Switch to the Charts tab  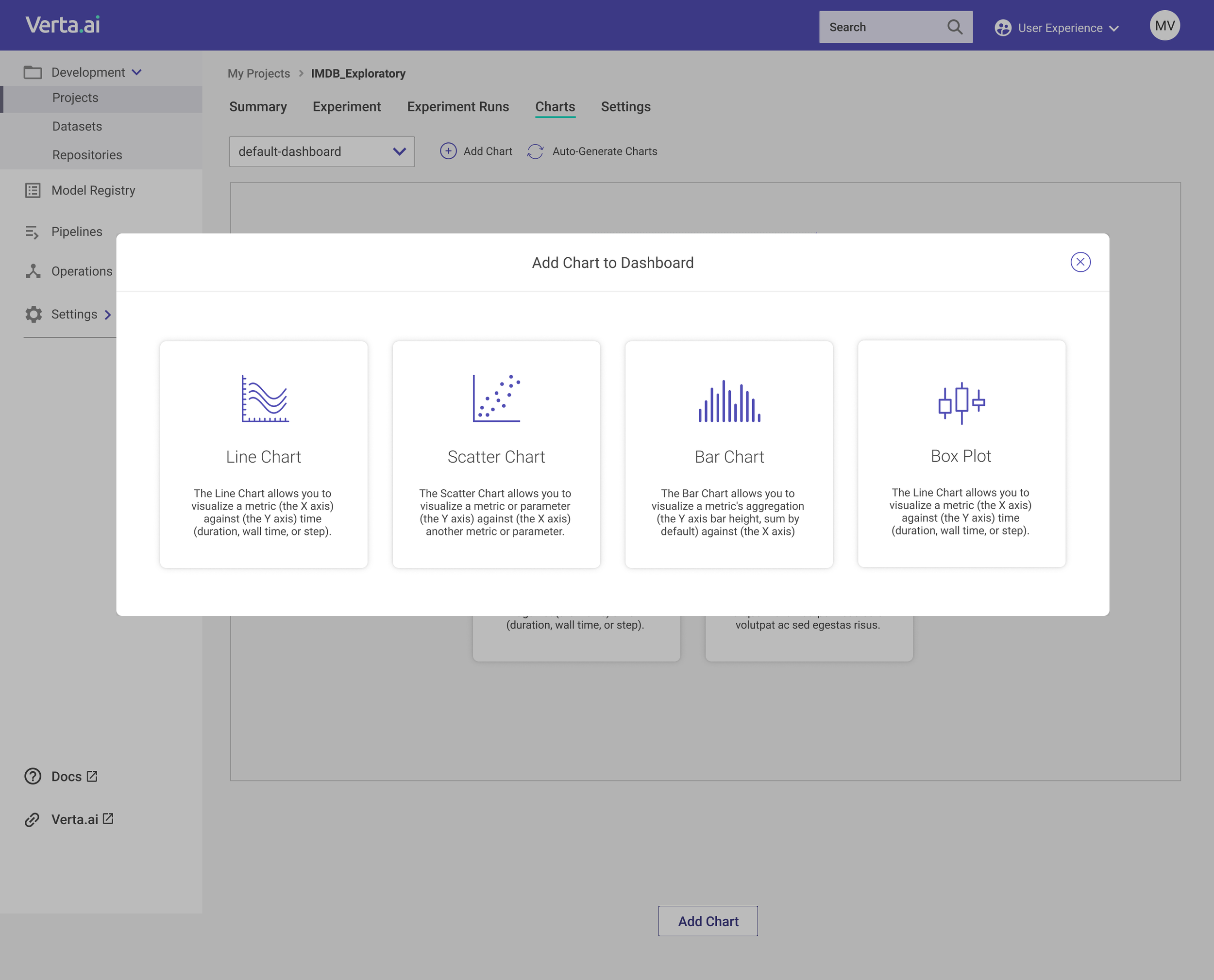pos(555,107)
